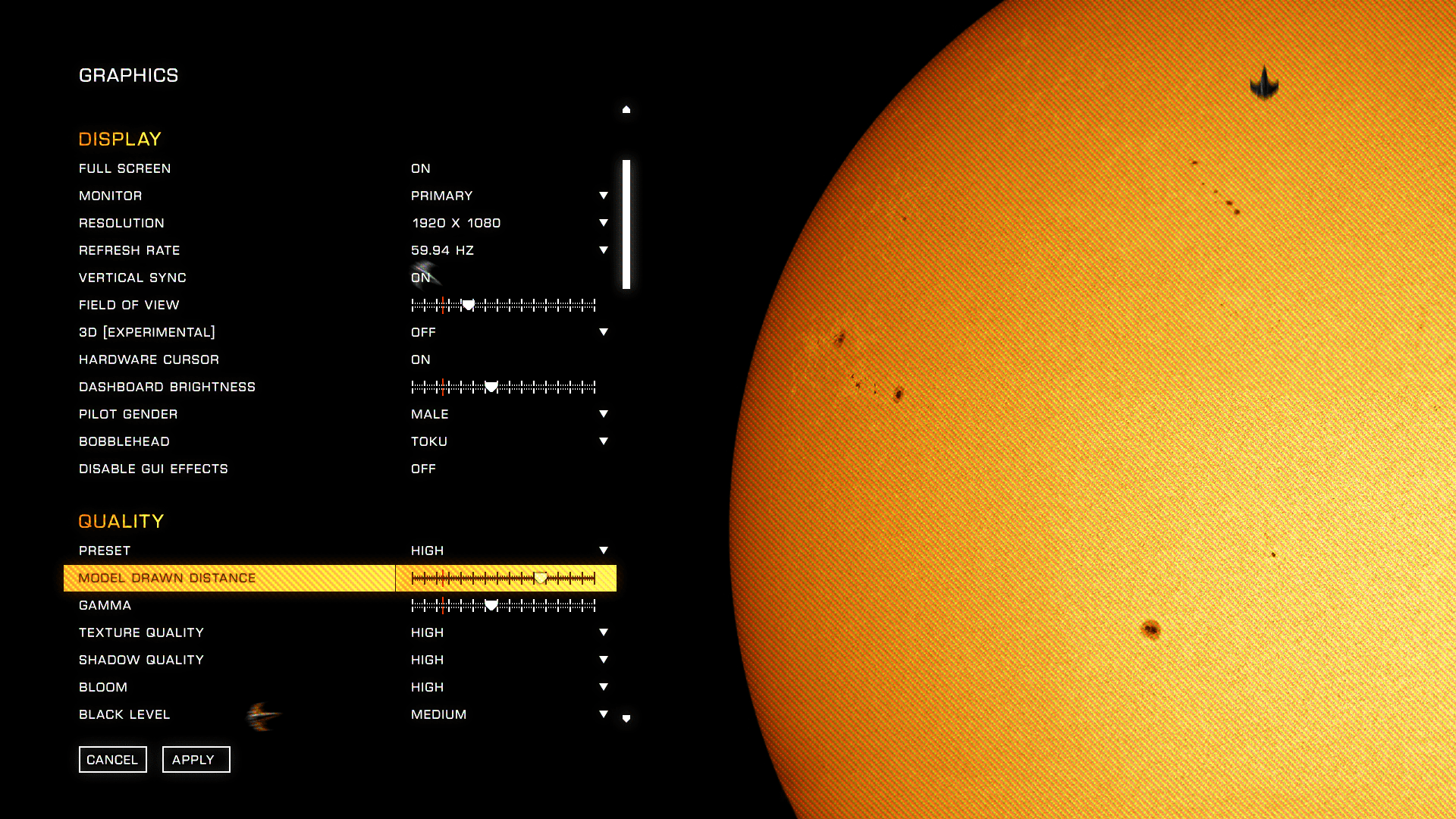Viewport: 1456px width, 819px height.
Task: Select the Monitor setting label
Action: 111,196
